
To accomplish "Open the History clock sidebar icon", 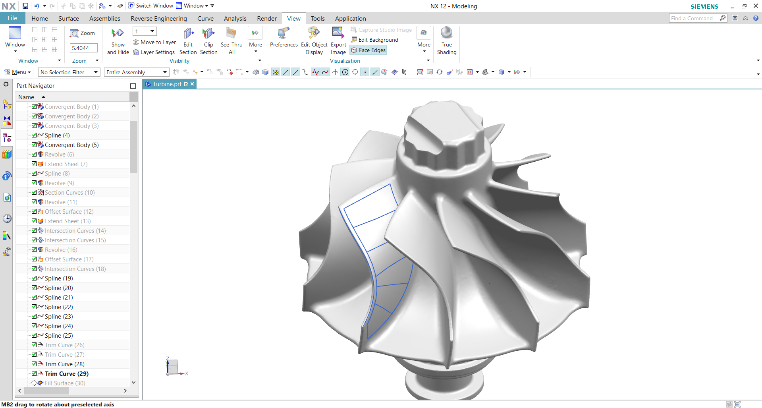I will tap(7, 219).
